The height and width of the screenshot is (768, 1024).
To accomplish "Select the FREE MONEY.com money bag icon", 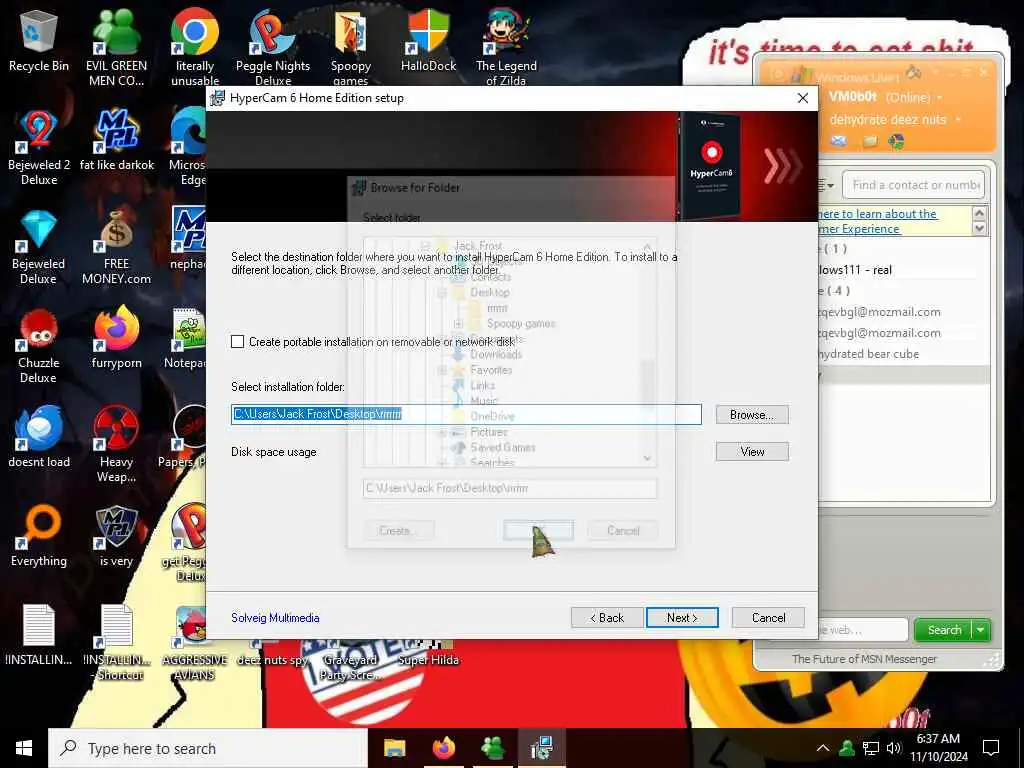I will click(x=116, y=247).
